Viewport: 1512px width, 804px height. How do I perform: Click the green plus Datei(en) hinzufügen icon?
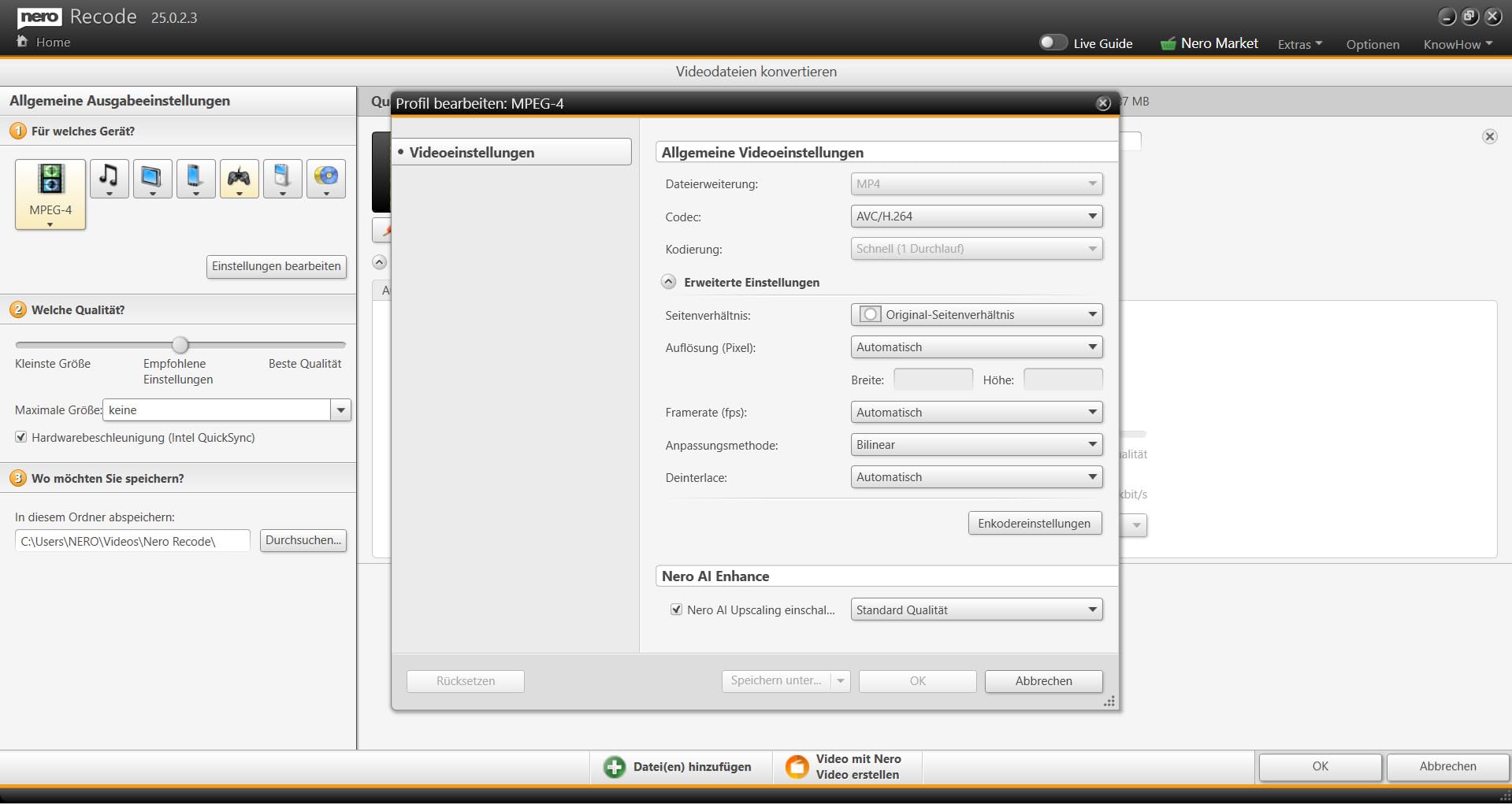click(614, 767)
